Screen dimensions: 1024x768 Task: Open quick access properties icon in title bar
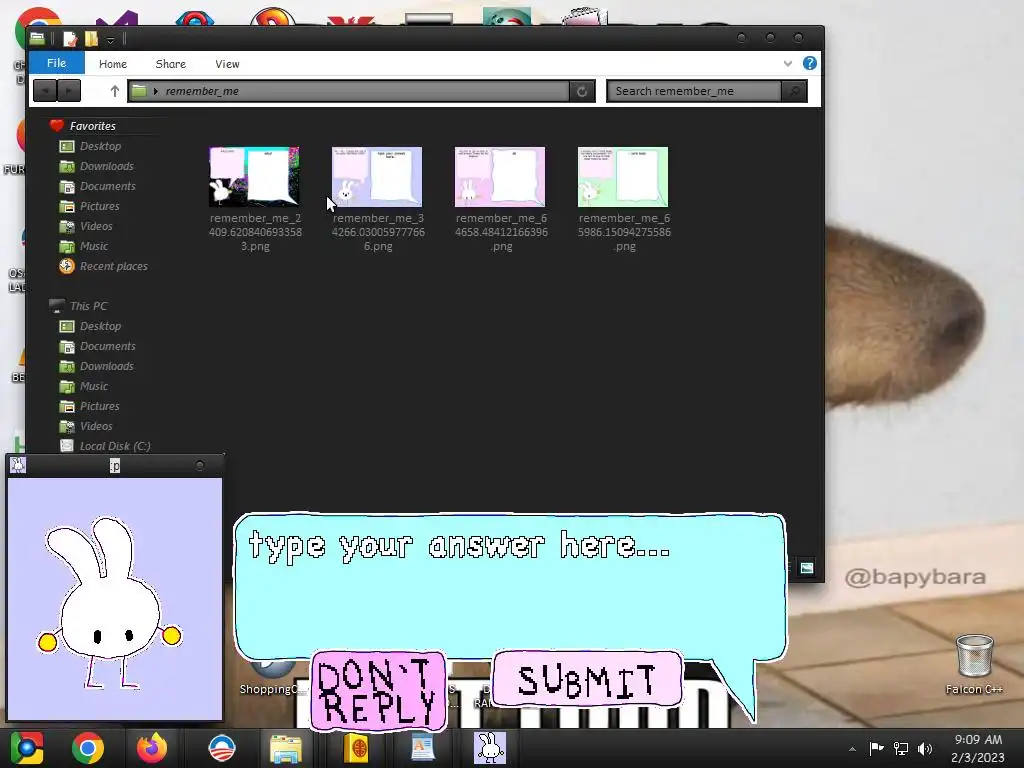pyautogui.click(x=70, y=39)
